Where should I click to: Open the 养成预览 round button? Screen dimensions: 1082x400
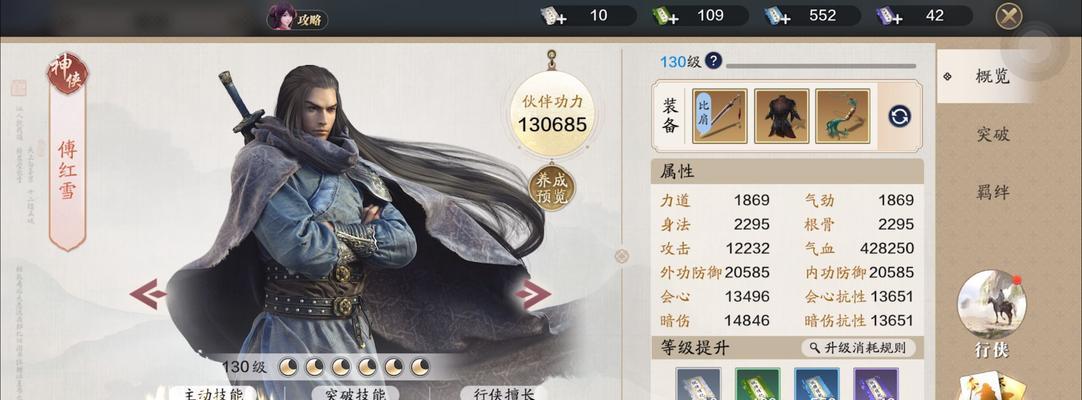[x=552, y=188]
